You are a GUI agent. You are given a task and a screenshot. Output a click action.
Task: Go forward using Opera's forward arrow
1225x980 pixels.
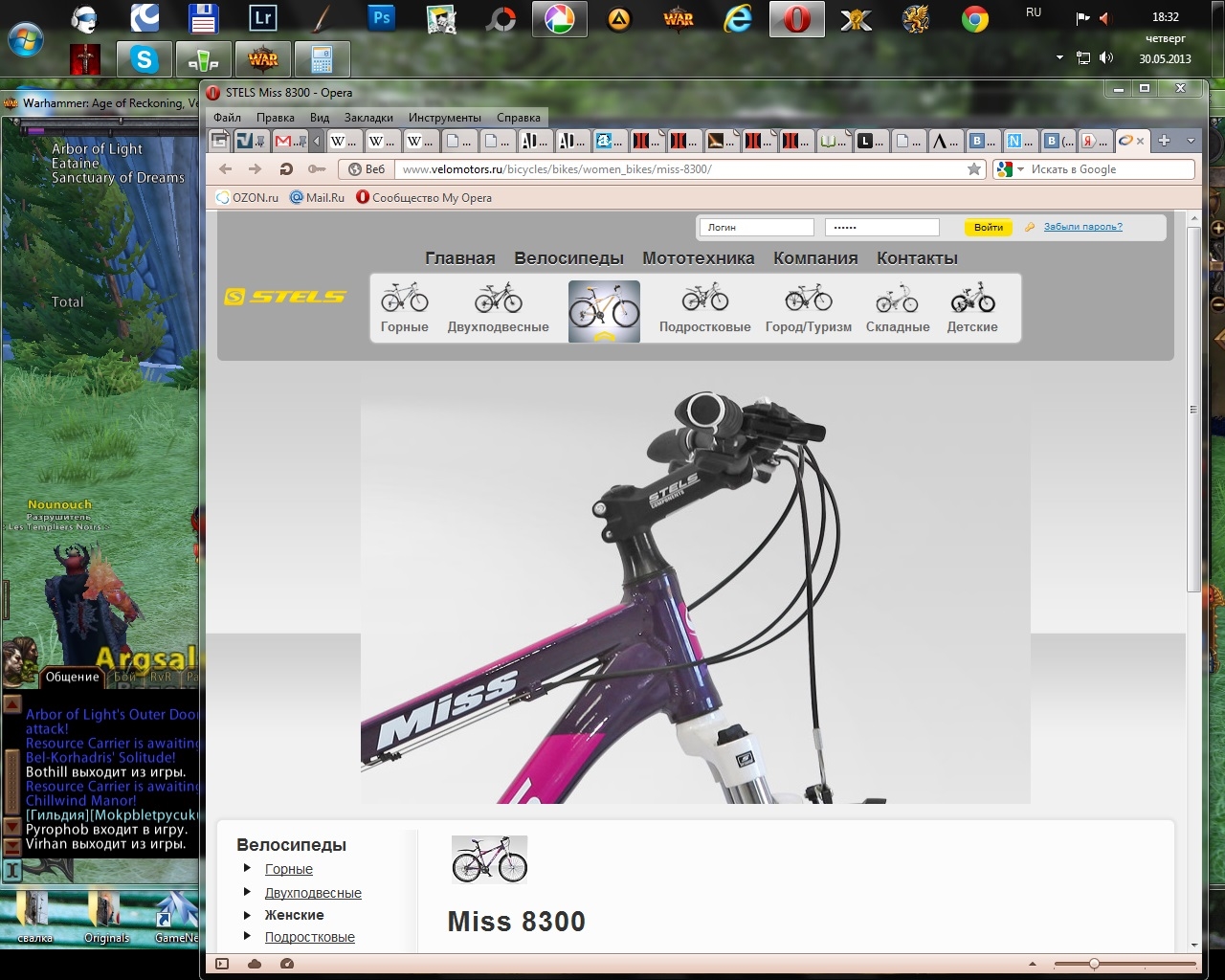[x=255, y=169]
